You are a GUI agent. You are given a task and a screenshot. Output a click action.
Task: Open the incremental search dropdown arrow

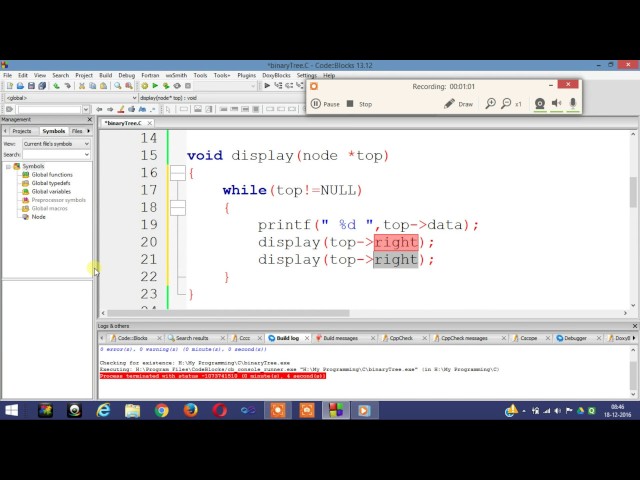(x=86, y=109)
